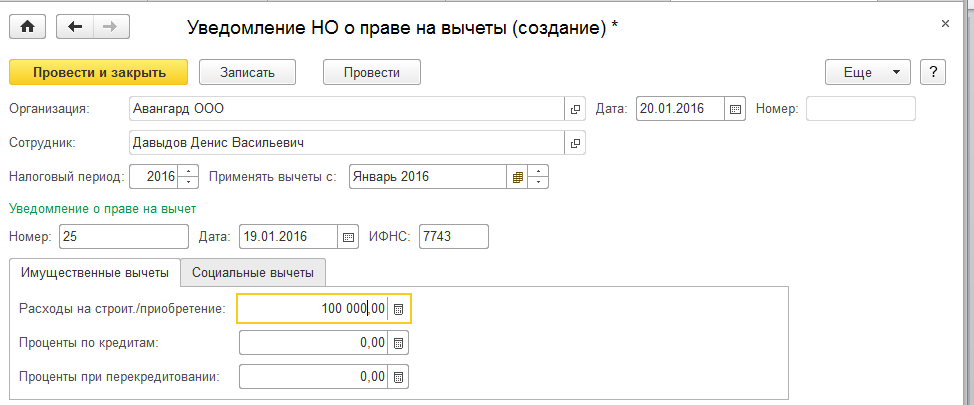Viewport: 974px width, 405px height.
Task: Step Январь 2016 to the previous month
Action: pos(539,182)
